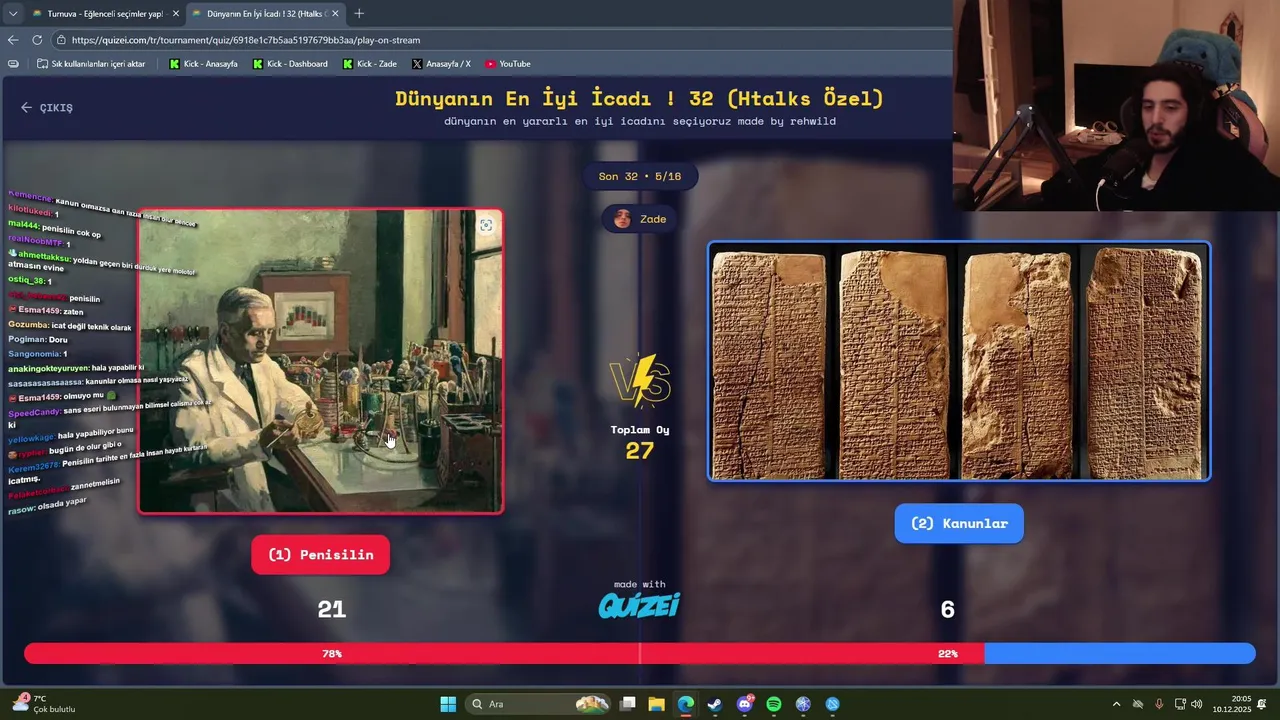1280x720 pixels.
Task: Click the blue section of the vote bar
Action: [x=1120, y=653]
